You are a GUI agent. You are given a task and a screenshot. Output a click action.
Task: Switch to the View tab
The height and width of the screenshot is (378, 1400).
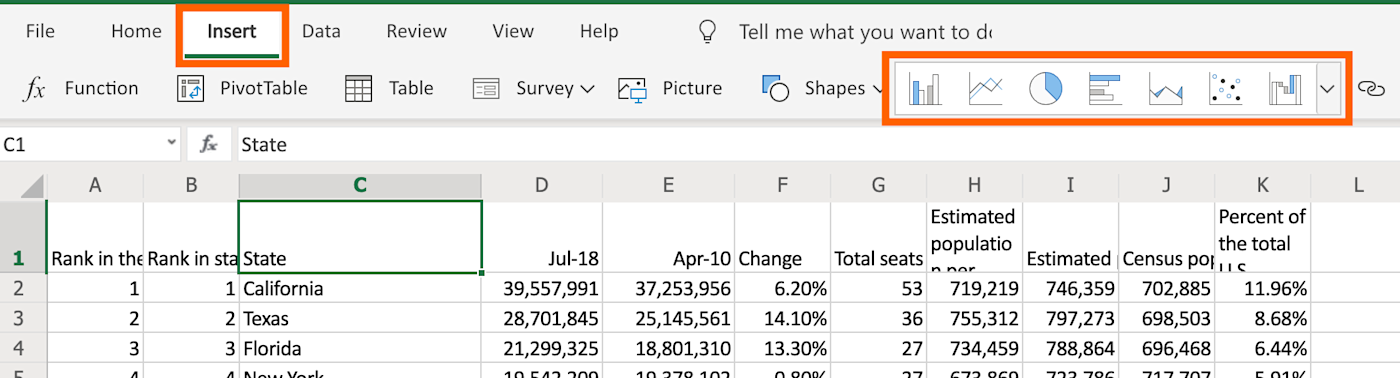pos(513,31)
